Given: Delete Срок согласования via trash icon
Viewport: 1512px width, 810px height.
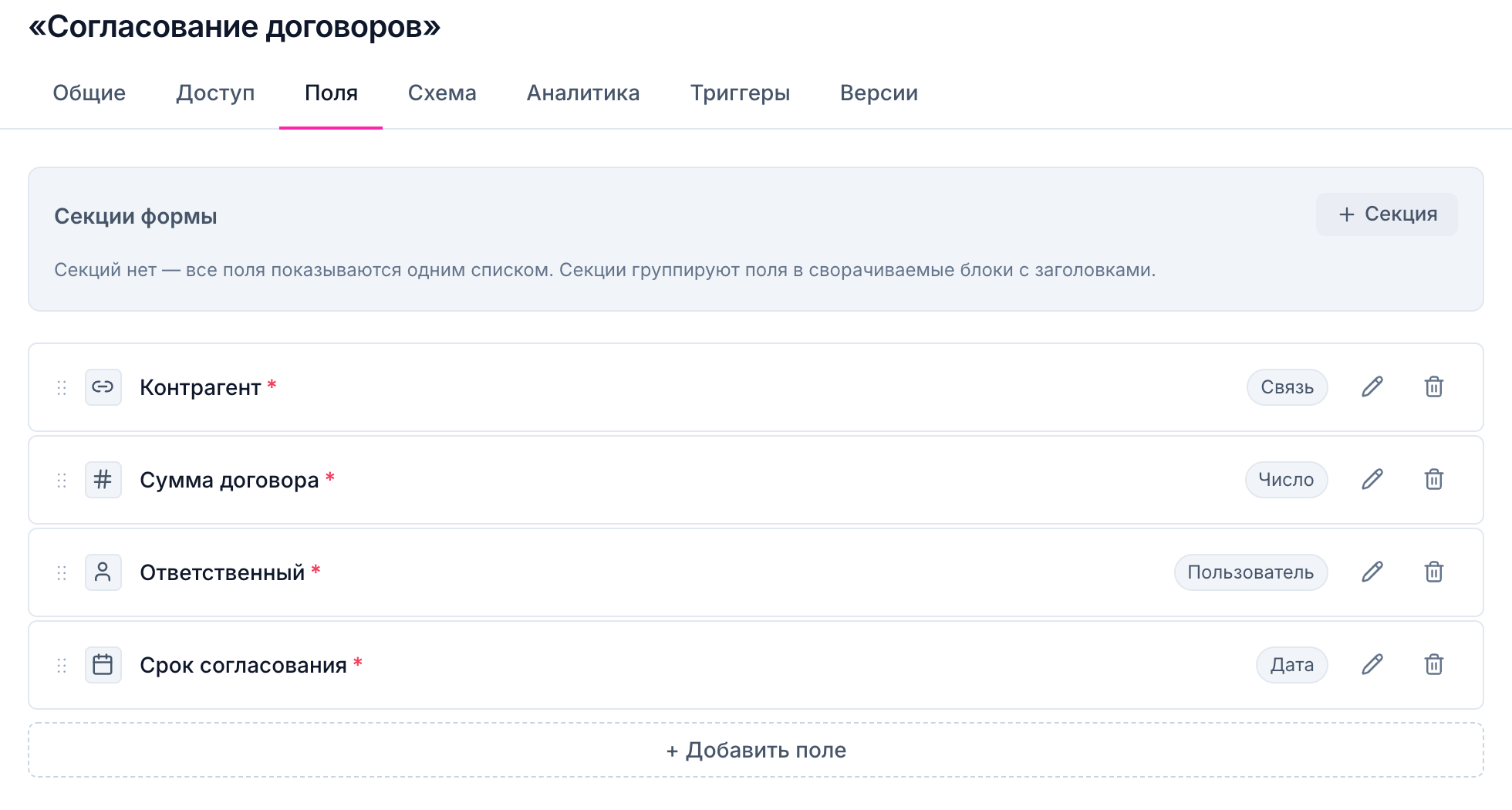Looking at the screenshot, I should [x=1434, y=664].
